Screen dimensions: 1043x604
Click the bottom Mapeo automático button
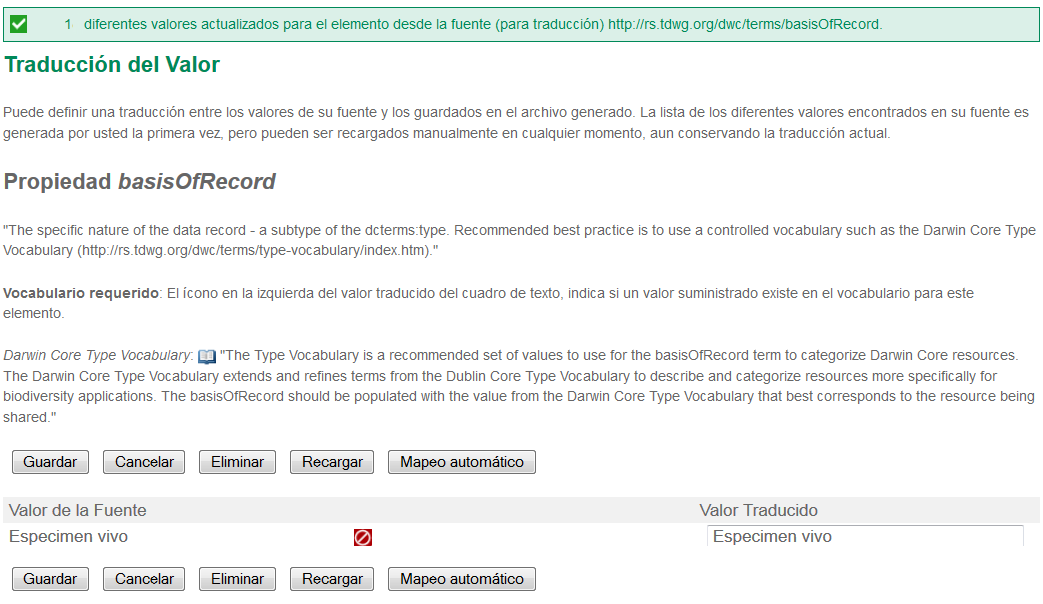point(461,578)
